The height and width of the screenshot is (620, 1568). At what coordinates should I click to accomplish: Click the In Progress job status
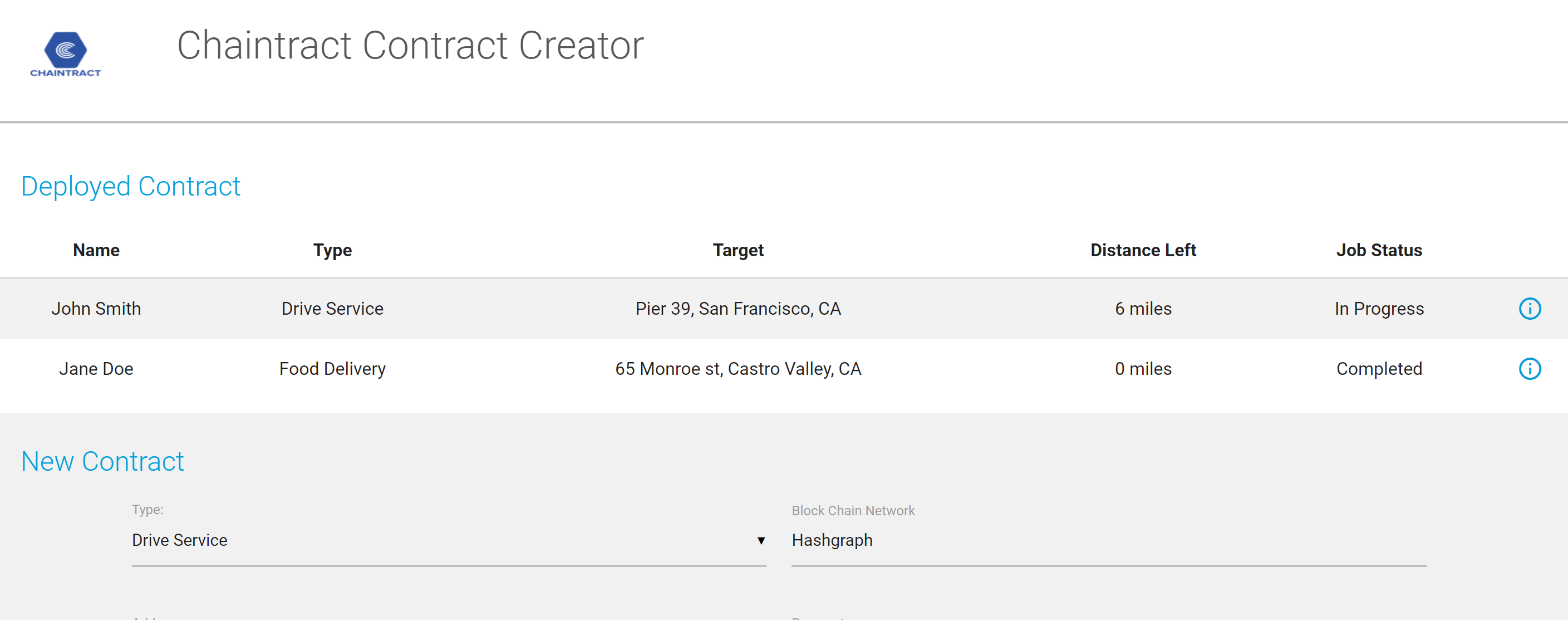point(1379,309)
